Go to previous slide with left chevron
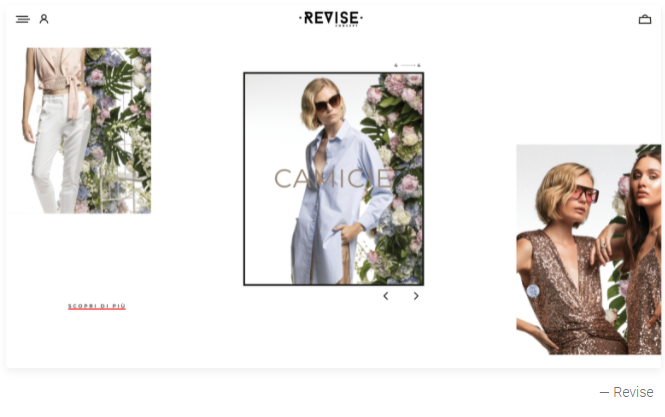The height and width of the screenshot is (417, 665). click(x=386, y=296)
